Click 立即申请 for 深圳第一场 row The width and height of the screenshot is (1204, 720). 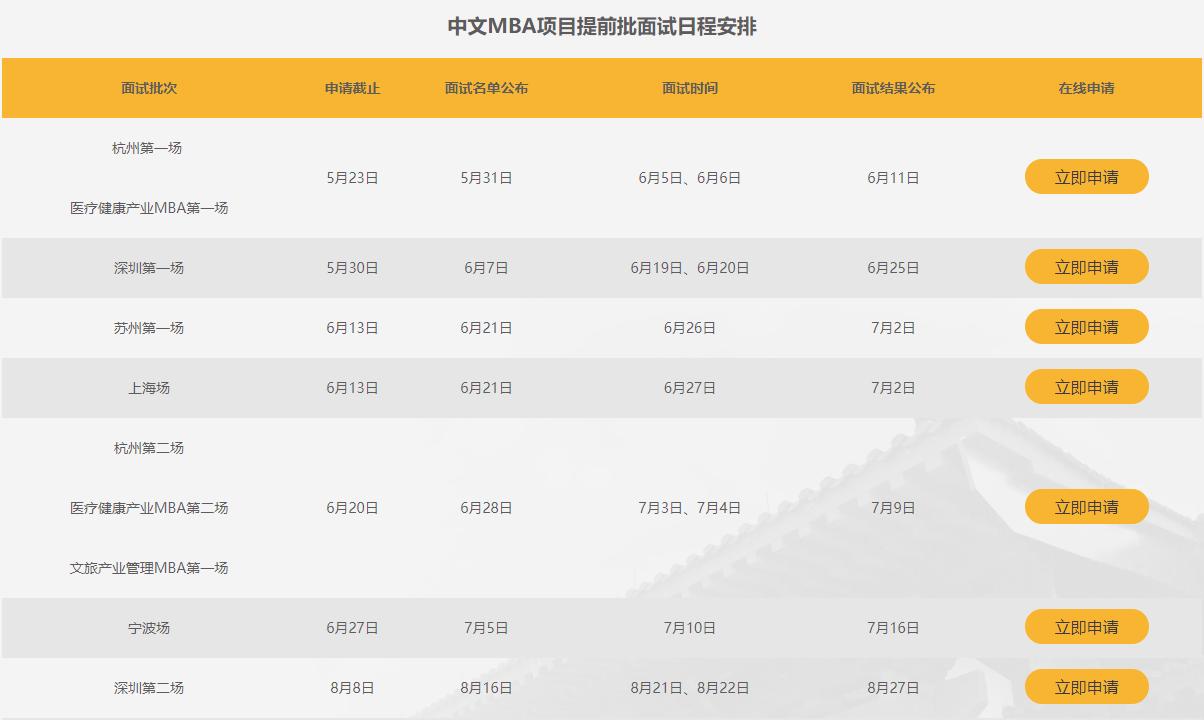[x=1086, y=267]
